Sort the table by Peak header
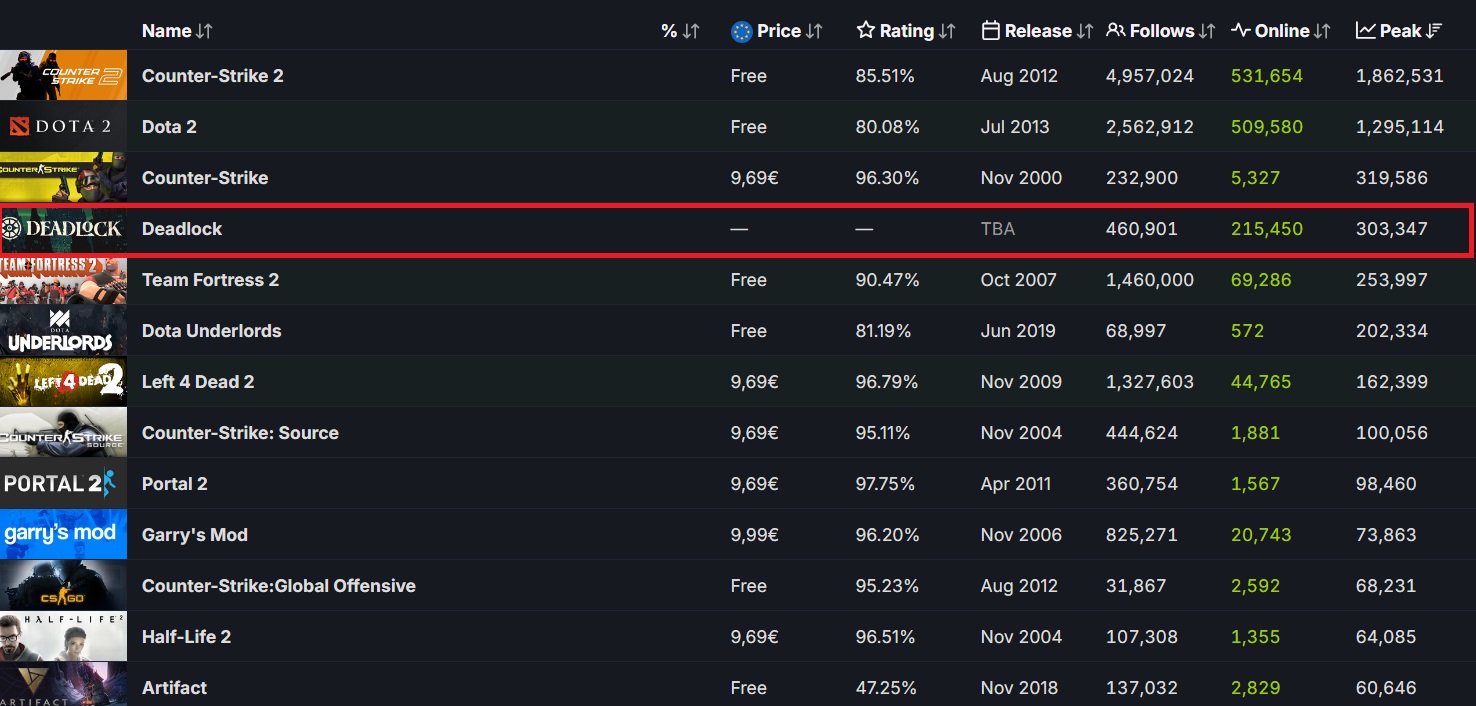The height and width of the screenshot is (706, 1476). [x=1399, y=31]
